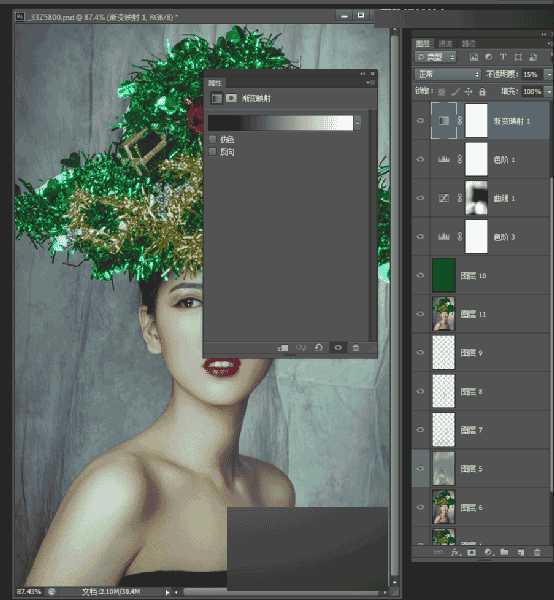Create a new fill or adjustment layer
Viewport: 554px width, 600px height.
tap(488, 552)
